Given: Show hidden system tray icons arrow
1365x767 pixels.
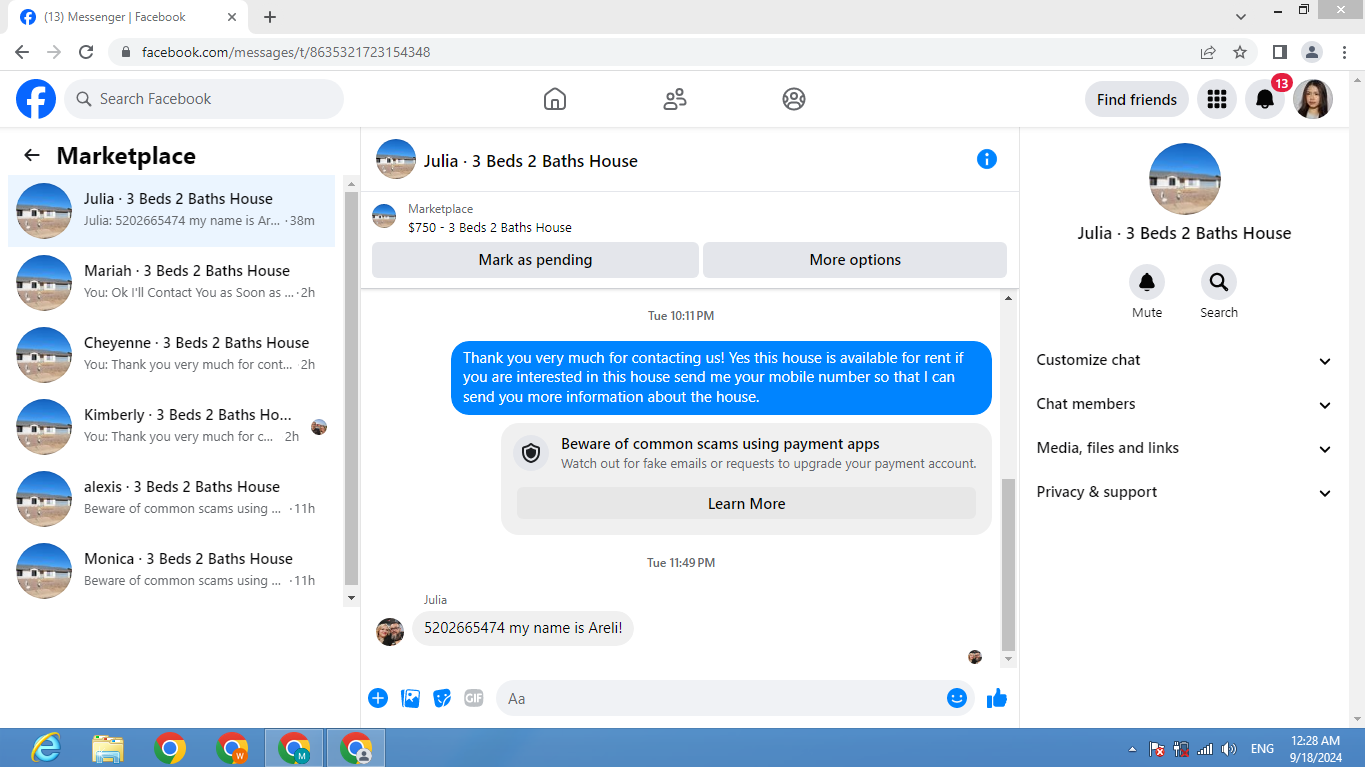Looking at the screenshot, I should tap(1132, 749).
